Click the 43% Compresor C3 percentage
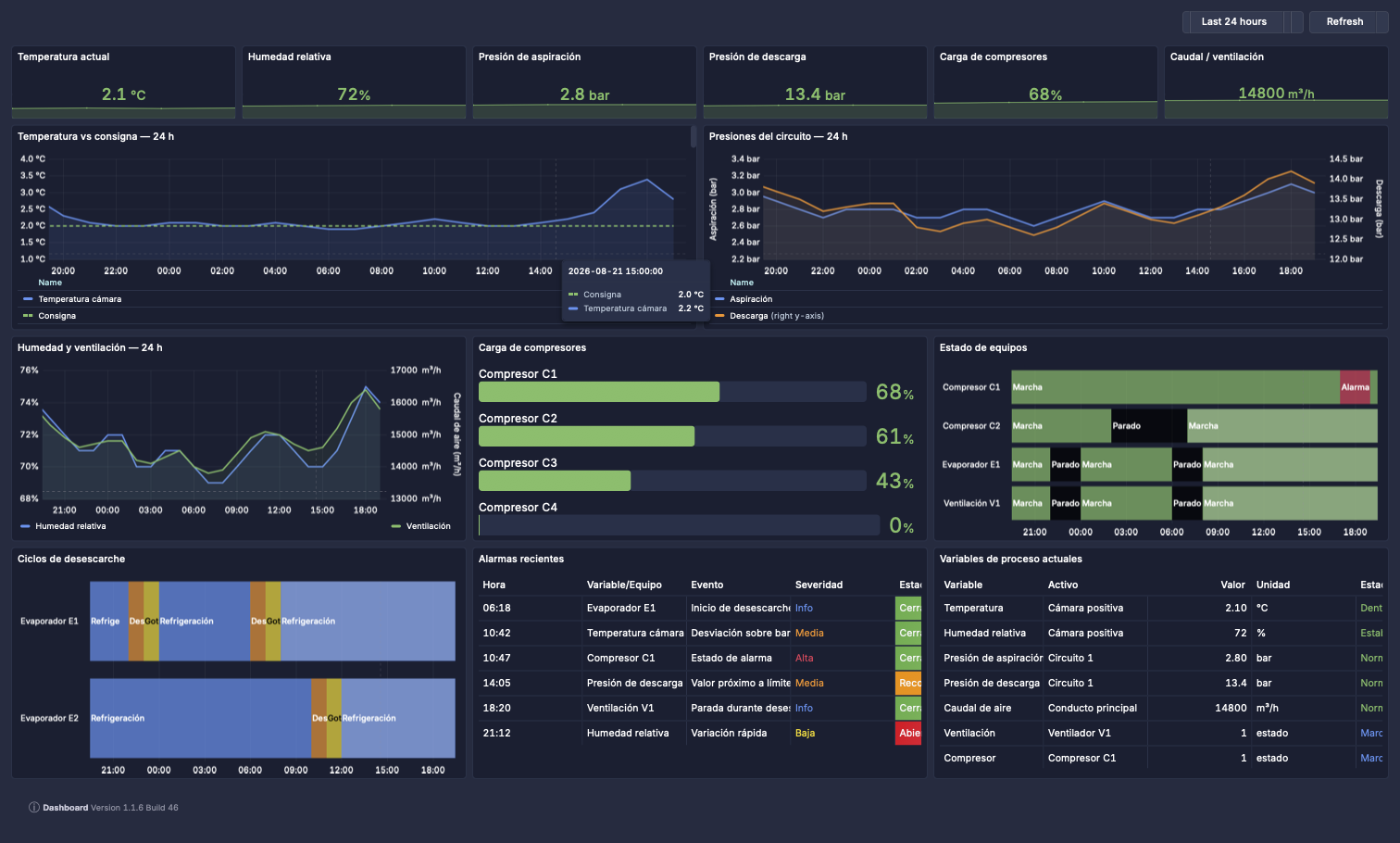Image resolution: width=1400 pixels, height=843 pixels. [x=894, y=481]
